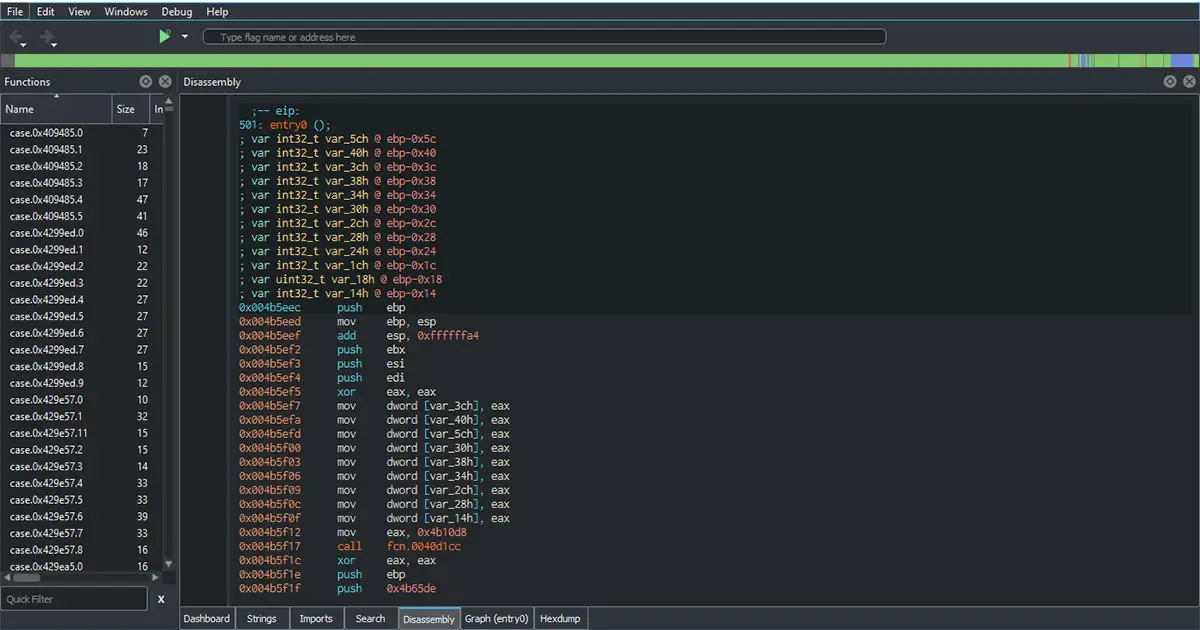Select function case.0x429e57.6

click(80, 517)
